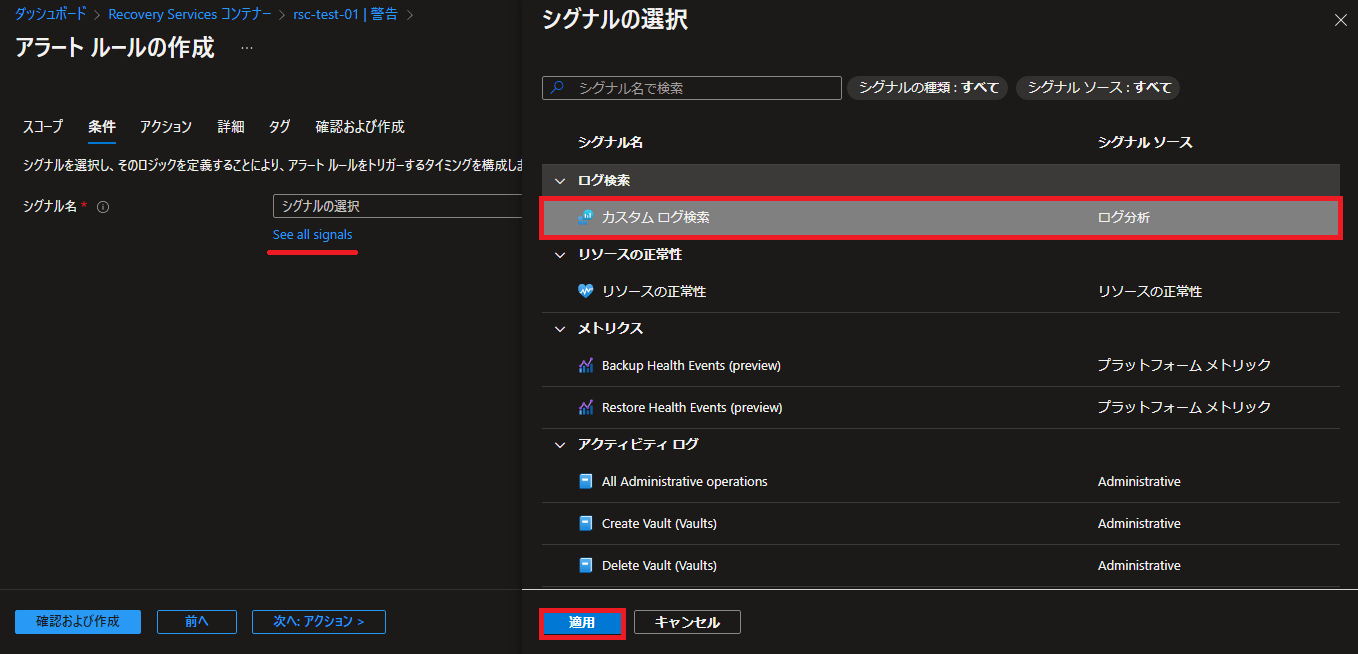Open the ellipsis menu beside アラート ルールの作成
Viewport: 1358px width, 654px height.
click(247, 48)
